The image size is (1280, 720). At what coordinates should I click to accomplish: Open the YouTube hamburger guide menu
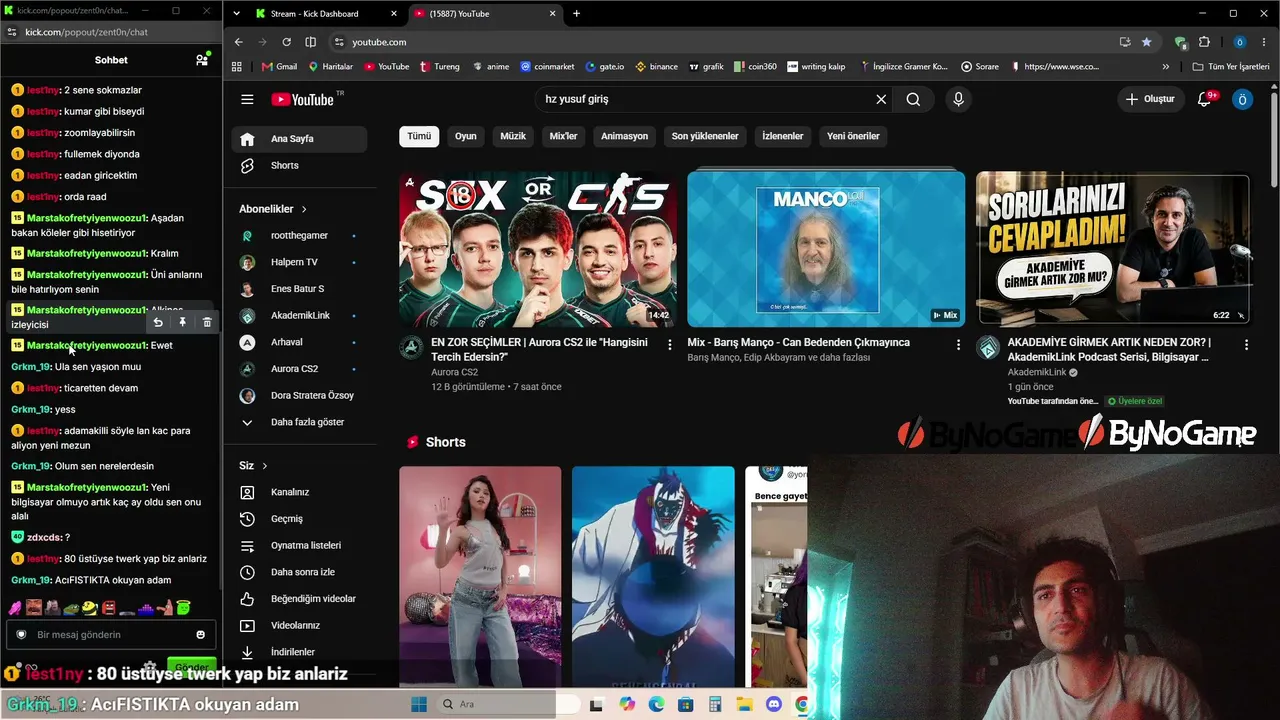[x=247, y=99]
